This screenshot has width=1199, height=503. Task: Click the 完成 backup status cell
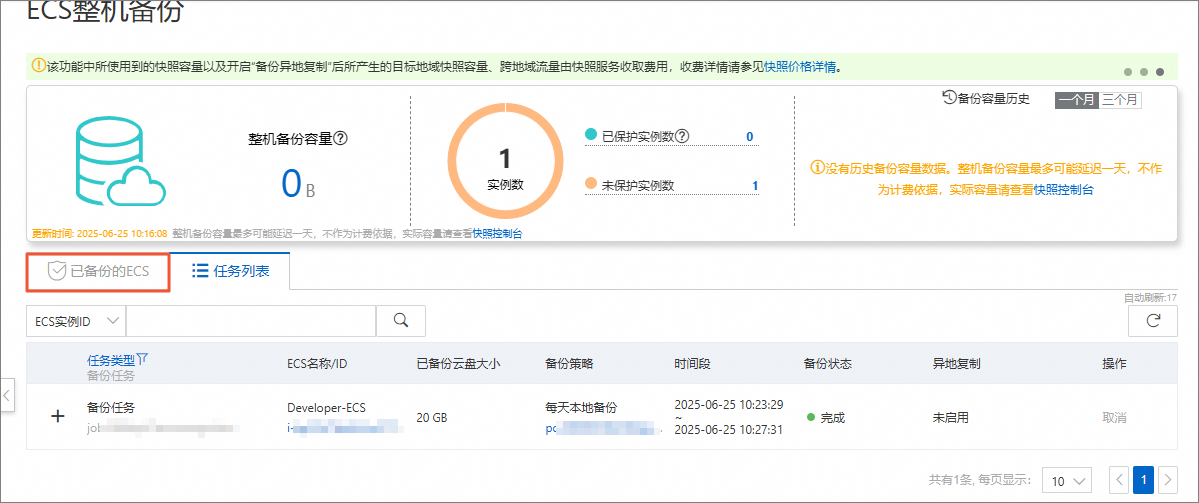pos(826,418)
